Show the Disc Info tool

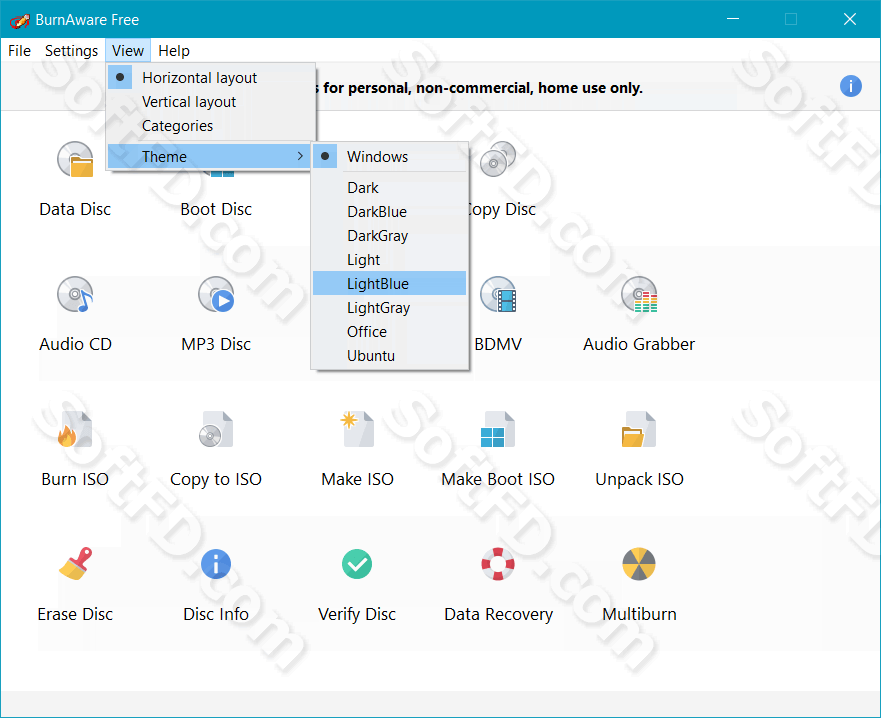216,584
